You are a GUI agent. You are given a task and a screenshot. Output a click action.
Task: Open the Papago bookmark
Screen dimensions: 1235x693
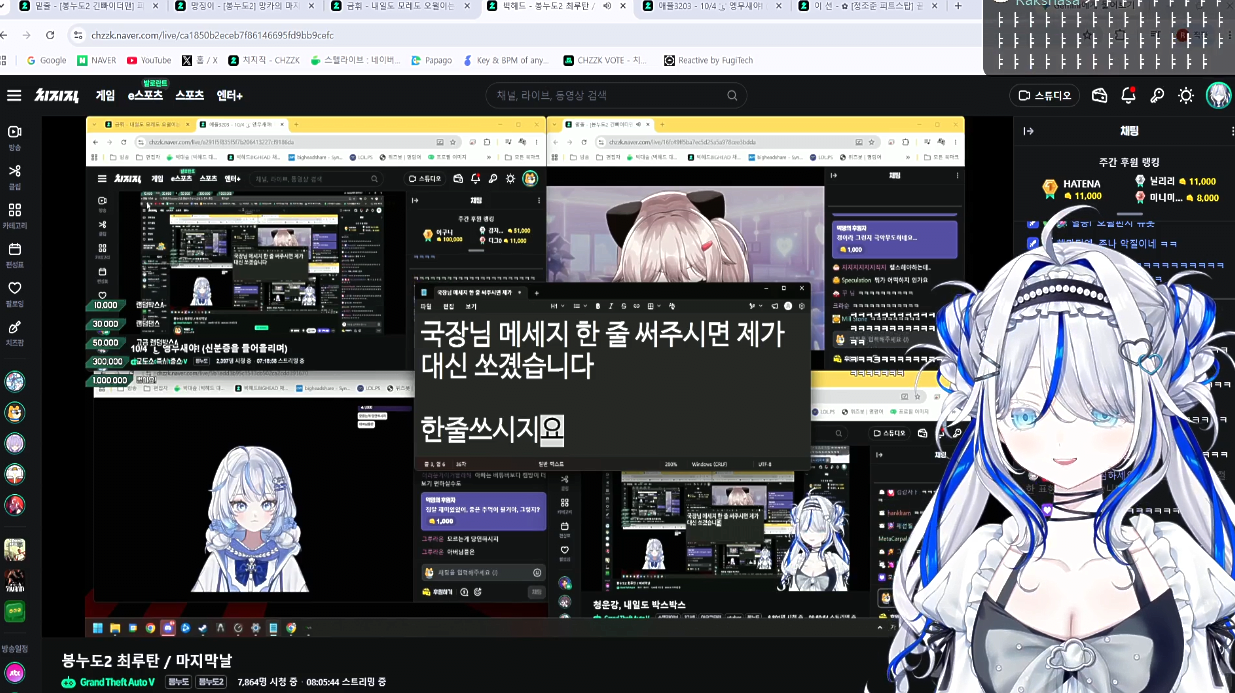pyautogui.click(x=431, y=60)
